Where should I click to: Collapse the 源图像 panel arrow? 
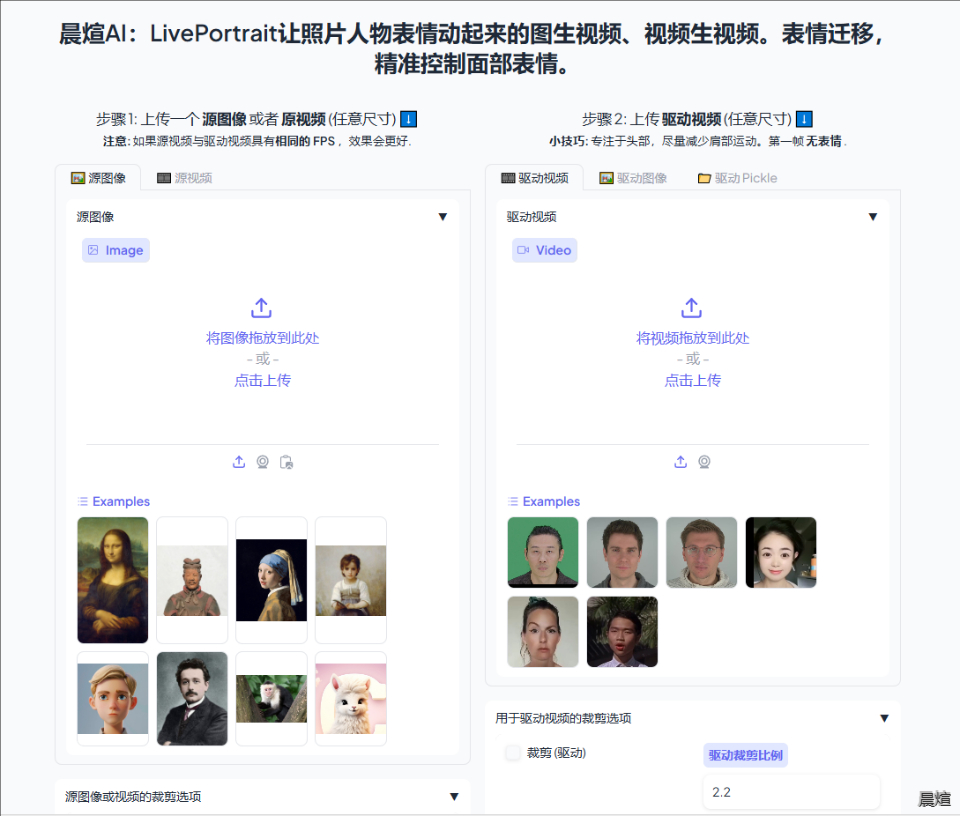(443, 217)
